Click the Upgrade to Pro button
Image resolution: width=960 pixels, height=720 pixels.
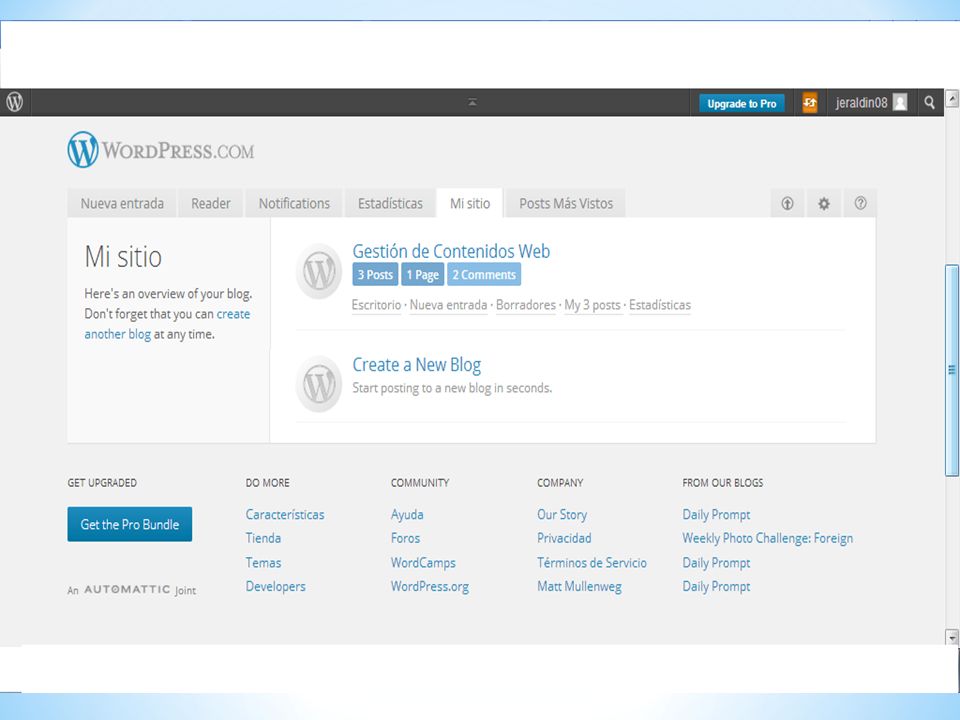click(741, 103)
